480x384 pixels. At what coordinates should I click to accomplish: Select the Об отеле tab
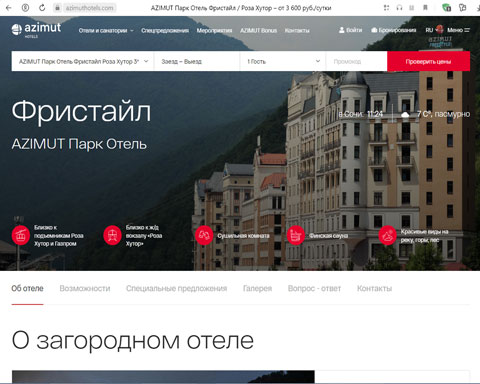click(x=27, y=288)
